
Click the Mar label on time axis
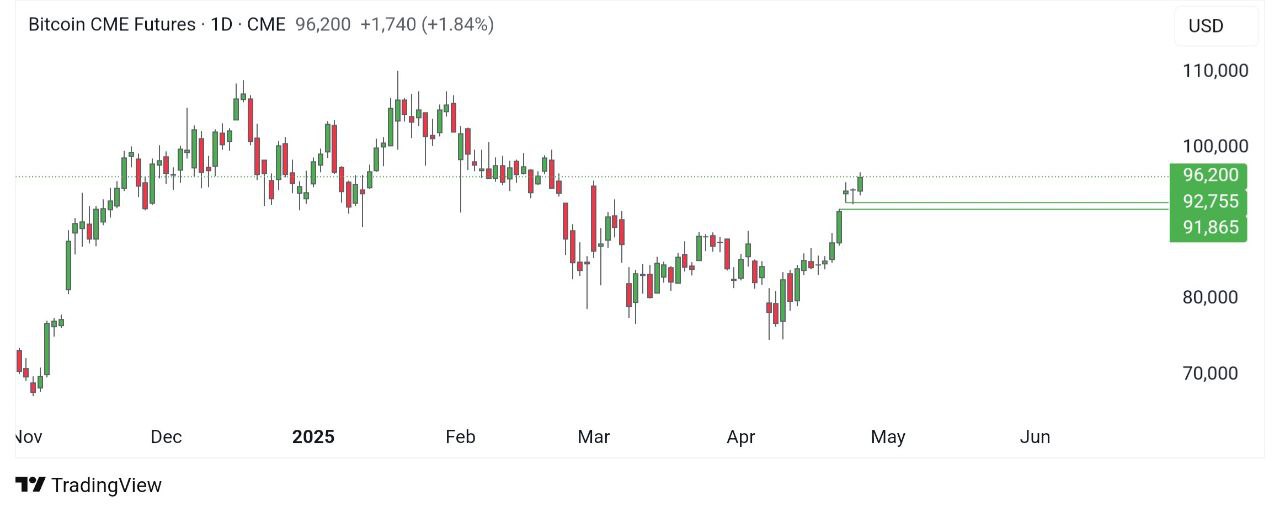(x=594, y=437)
